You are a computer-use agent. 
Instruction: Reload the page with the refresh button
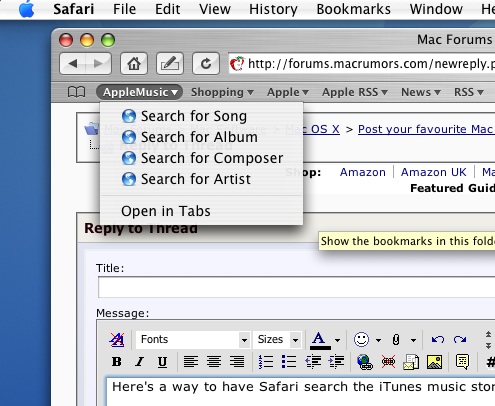click(206, 63)
